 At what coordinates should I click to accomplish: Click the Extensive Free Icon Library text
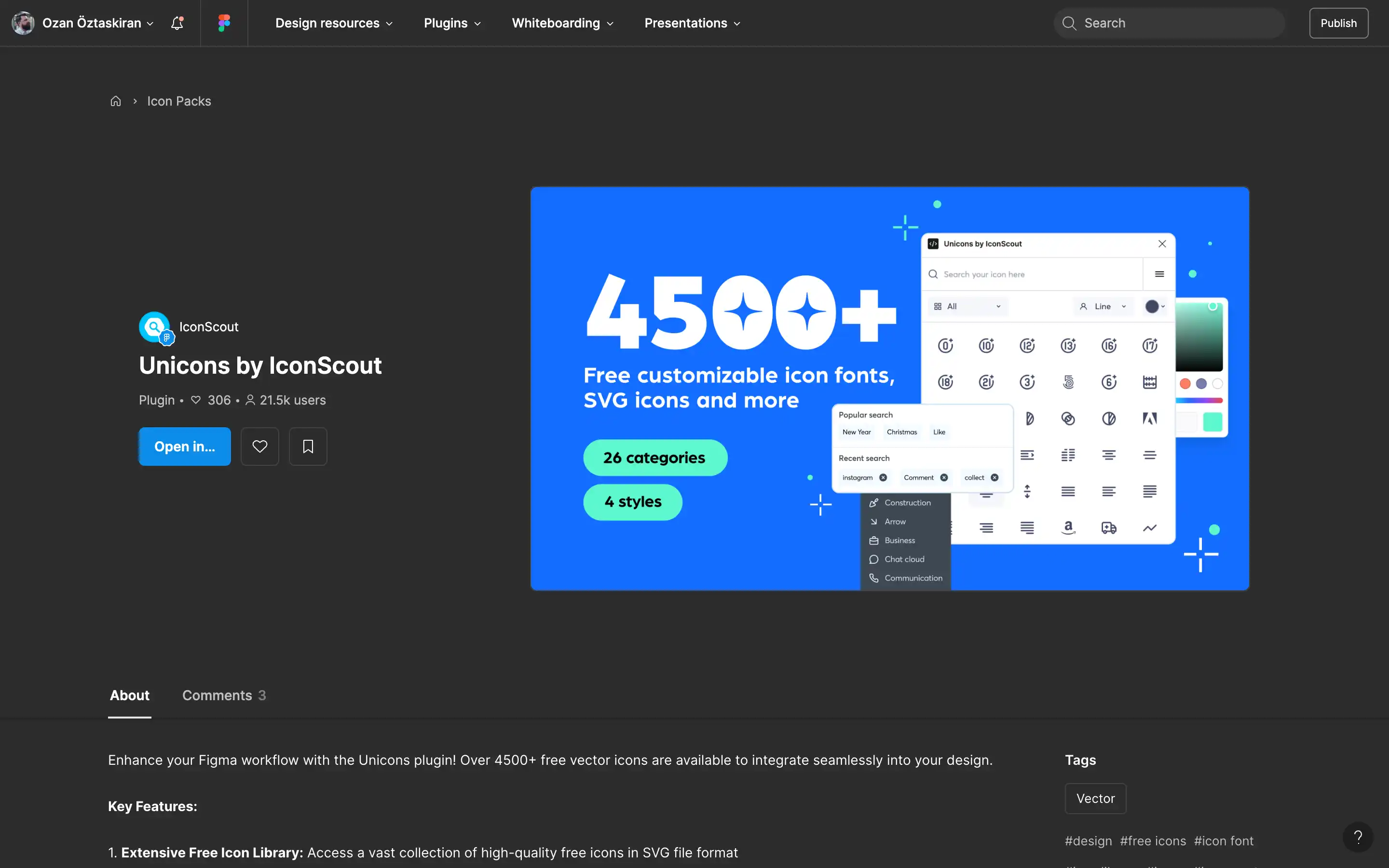point(212,853)
